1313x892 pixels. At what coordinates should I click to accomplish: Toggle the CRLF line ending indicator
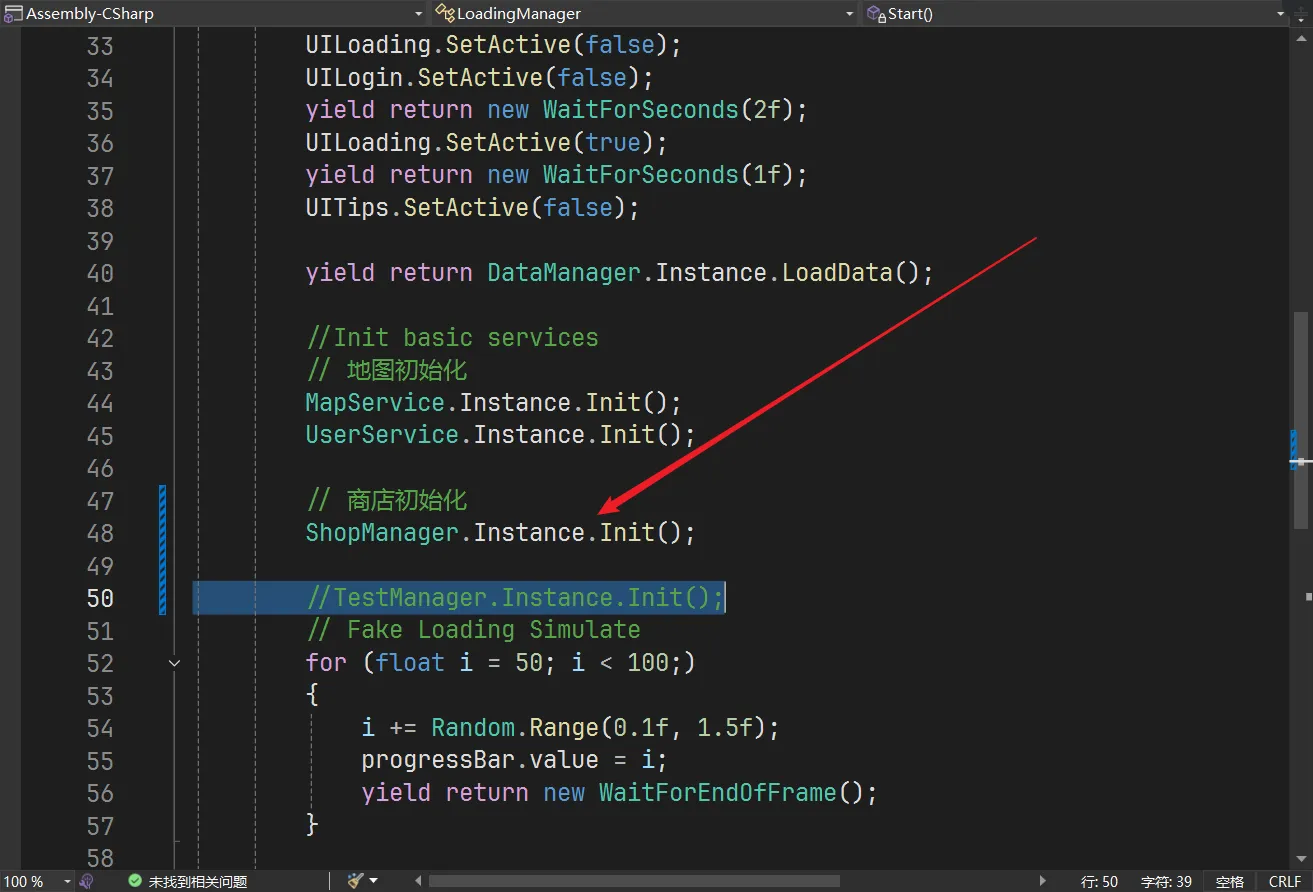(1284, 881)
